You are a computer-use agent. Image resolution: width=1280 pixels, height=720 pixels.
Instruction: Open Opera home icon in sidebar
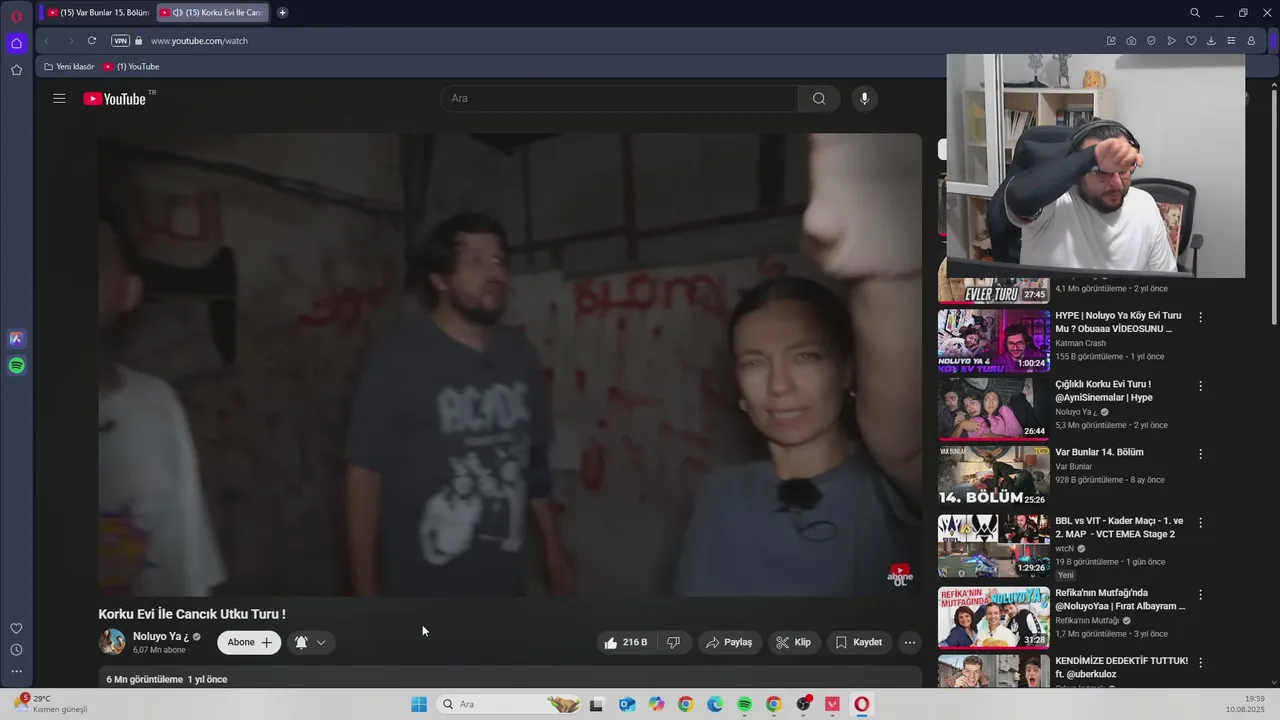tap(16, 43)
